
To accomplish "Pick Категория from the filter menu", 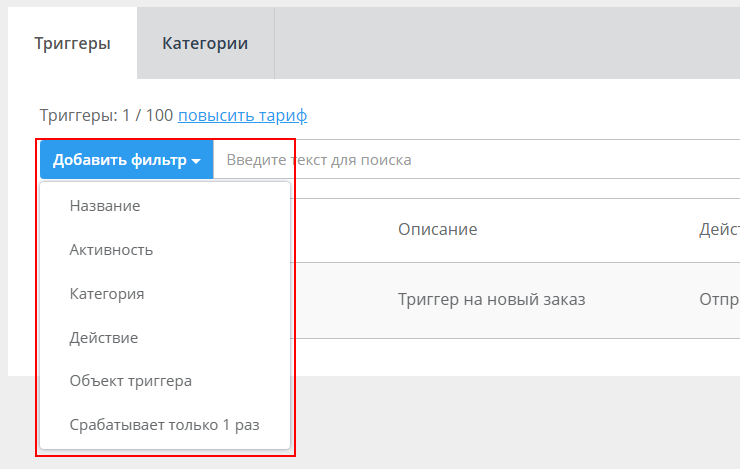I will click(165, 293).
